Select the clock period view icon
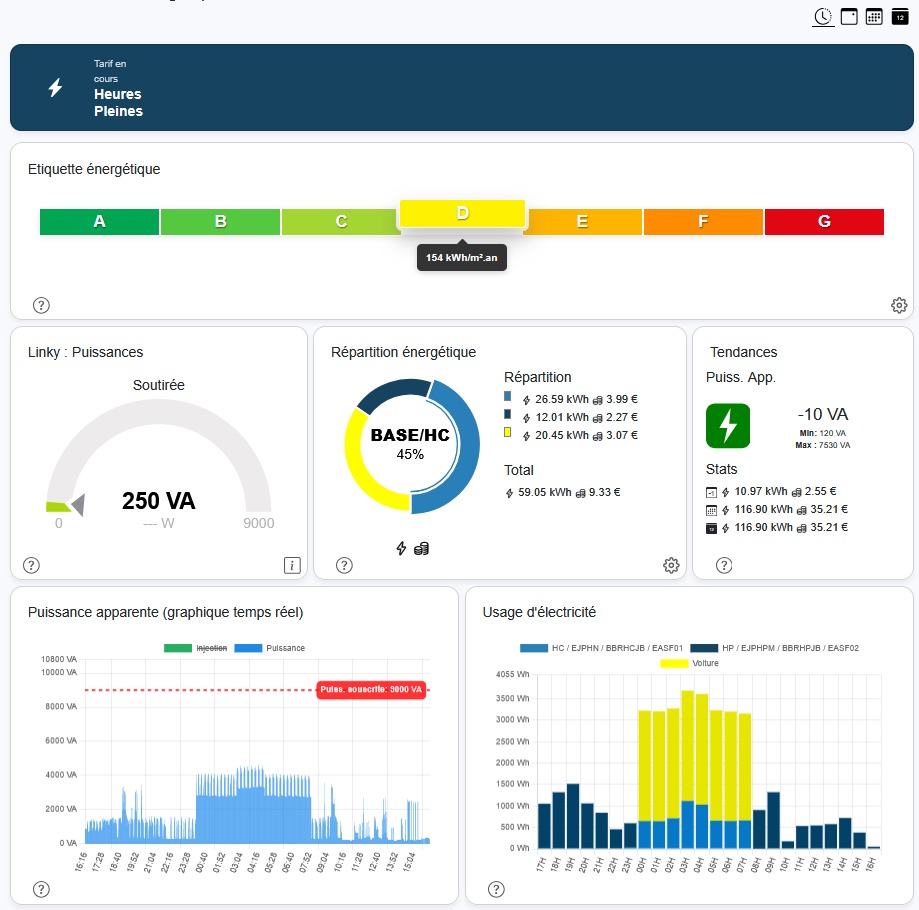The height and width of the screenshot is (910, 919). [822, 17]
